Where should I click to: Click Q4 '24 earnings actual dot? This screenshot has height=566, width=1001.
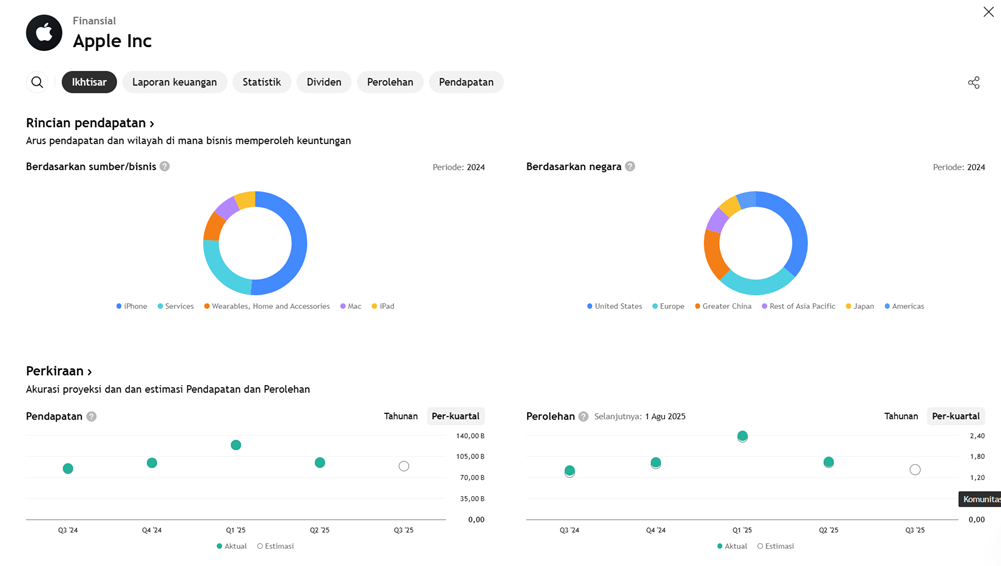pyautogui.click(x=656, y=463)
